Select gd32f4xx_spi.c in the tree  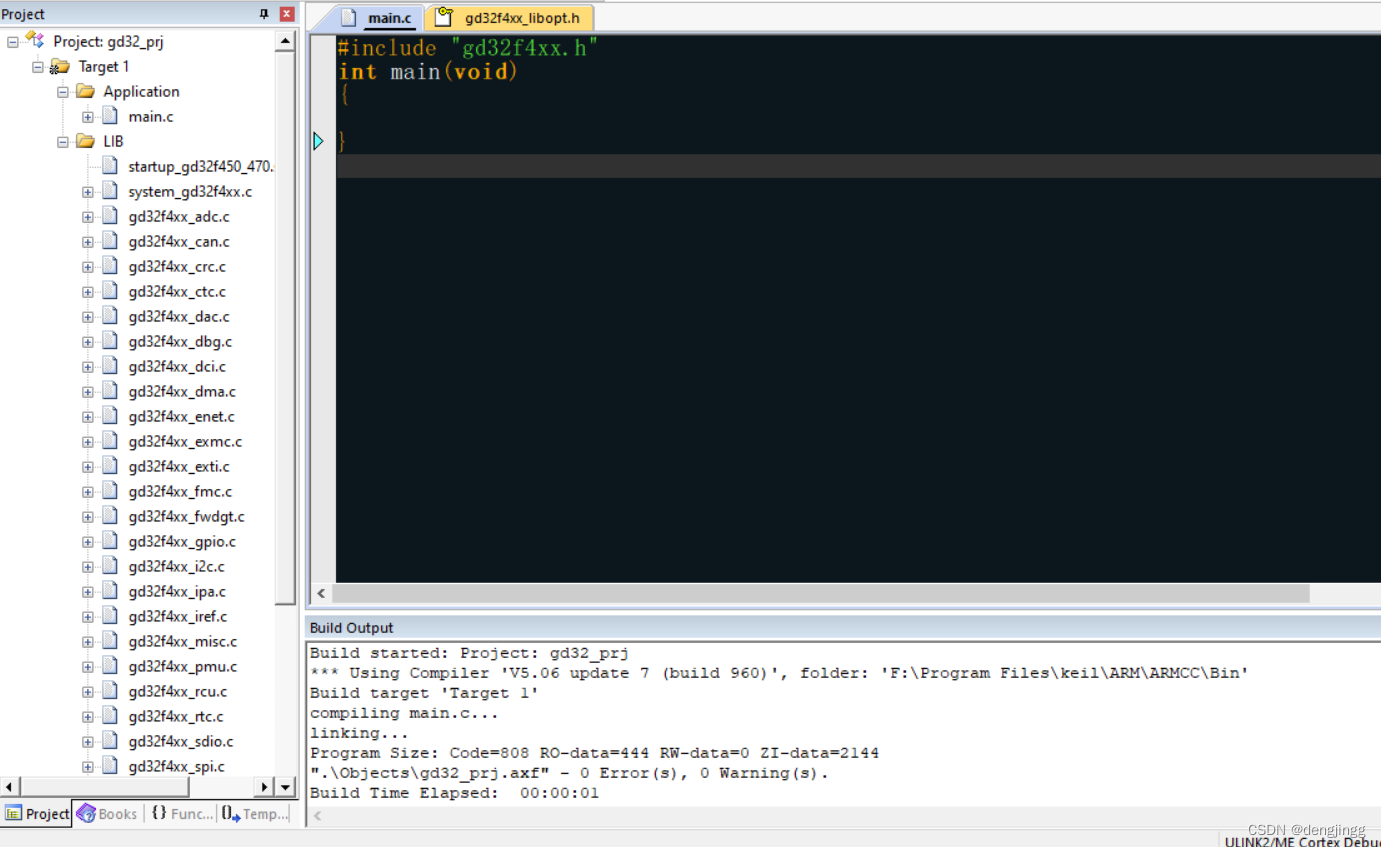(177, 767)
